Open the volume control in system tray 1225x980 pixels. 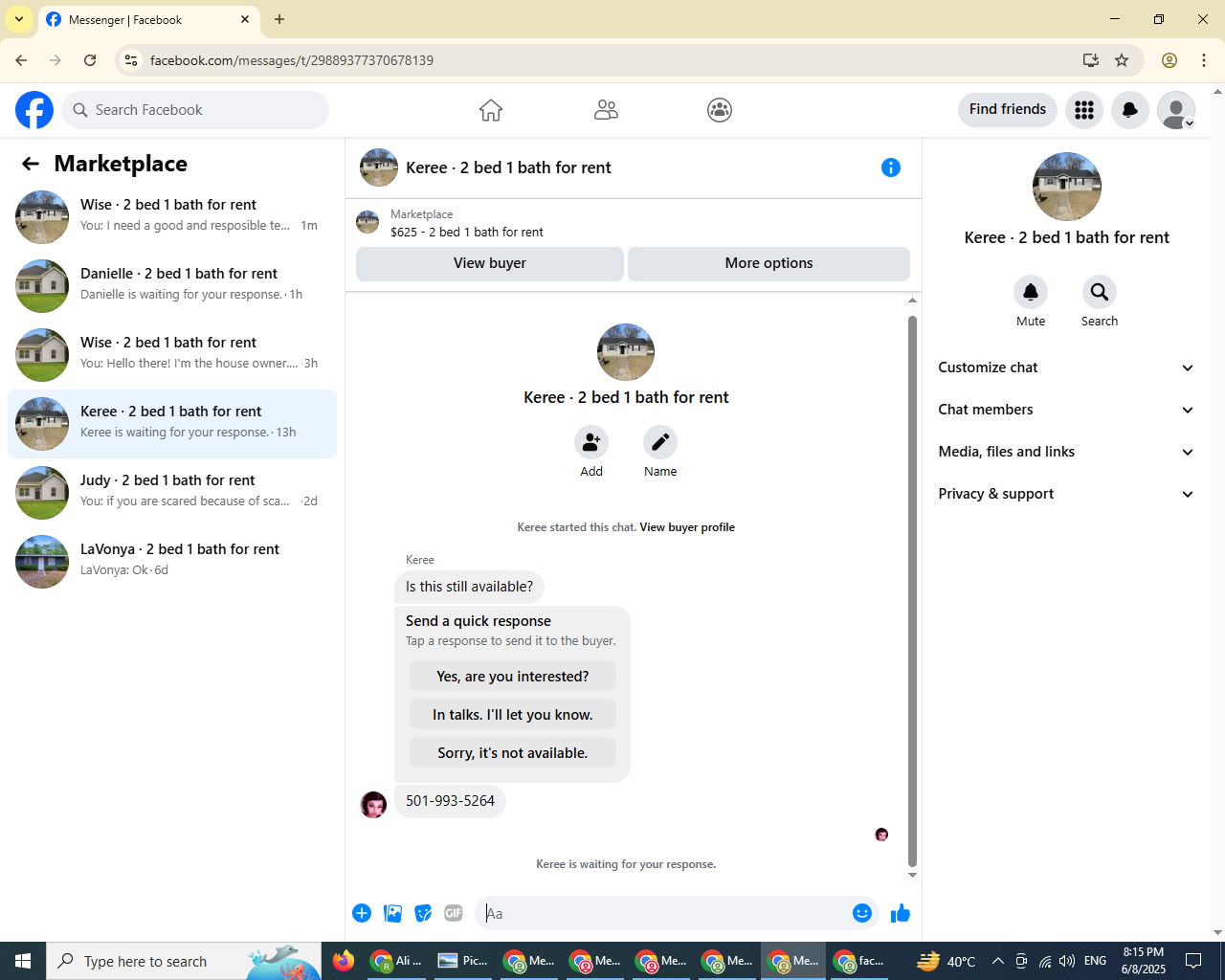point(1067,961)
